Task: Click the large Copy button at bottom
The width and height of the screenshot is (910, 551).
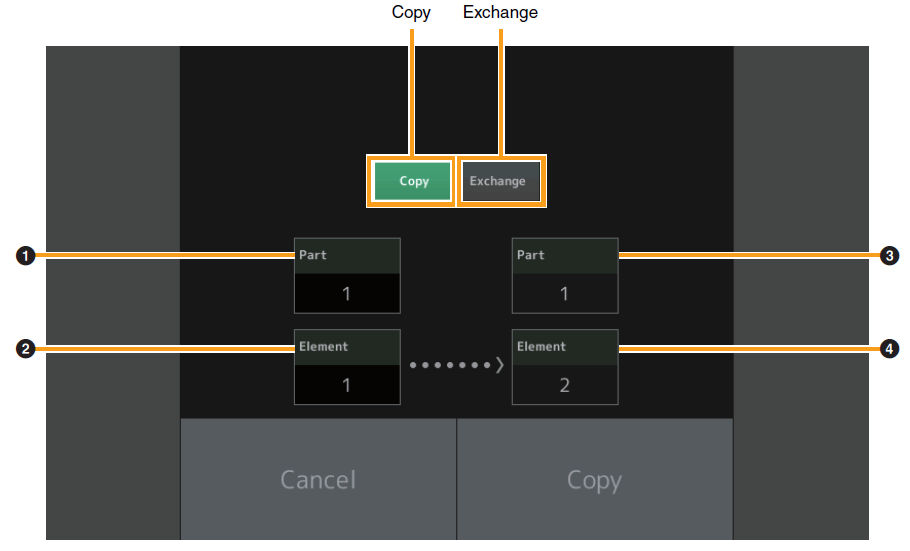Action: point(595,480)
